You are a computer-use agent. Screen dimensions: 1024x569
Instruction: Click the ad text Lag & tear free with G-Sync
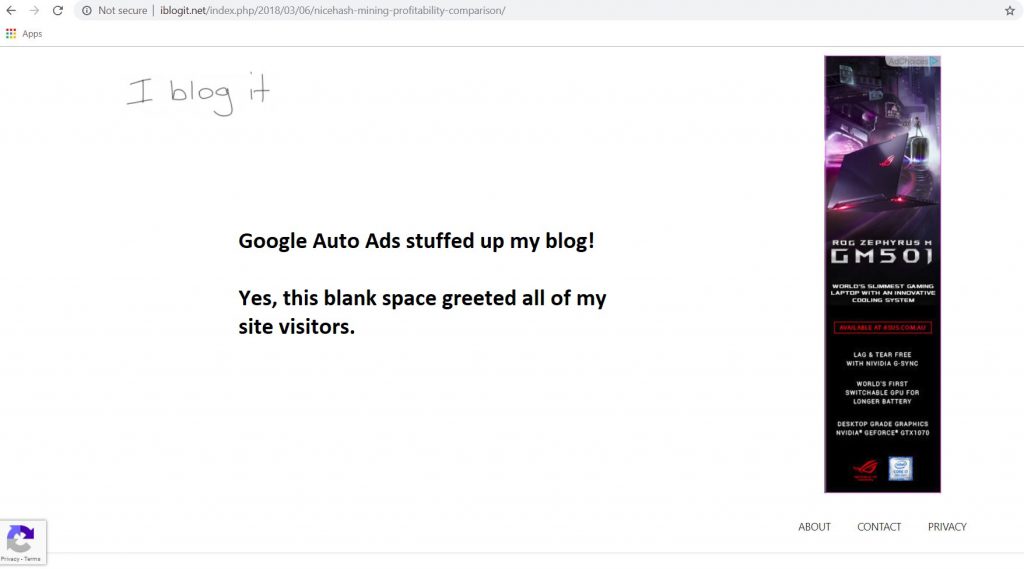[882, 359]
